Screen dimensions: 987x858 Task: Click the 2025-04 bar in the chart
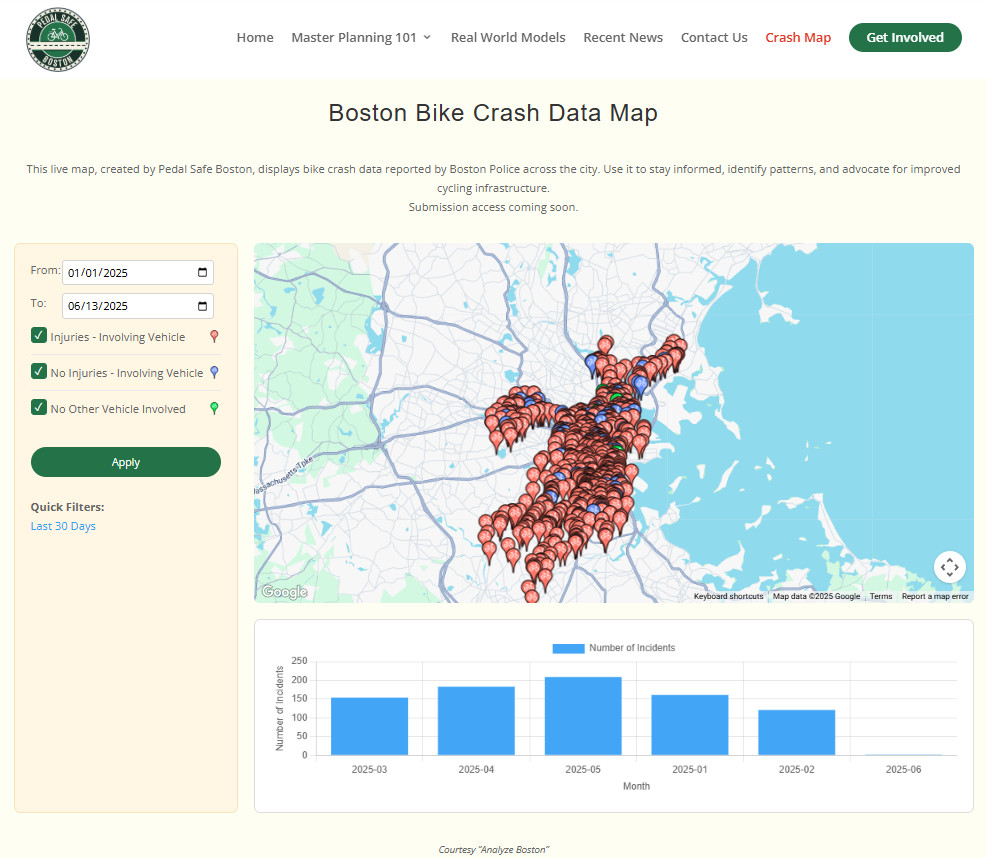[476, 721]
